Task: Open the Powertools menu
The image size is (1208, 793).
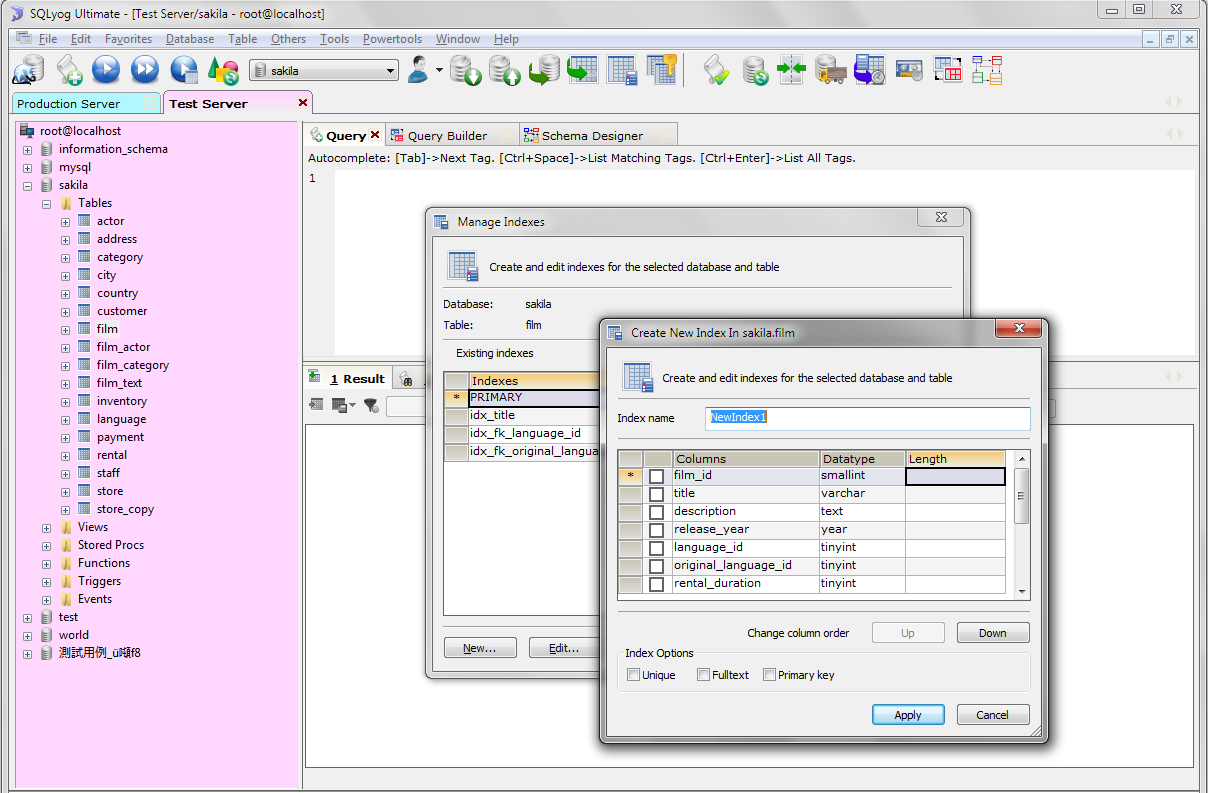Action: point(392,39)
